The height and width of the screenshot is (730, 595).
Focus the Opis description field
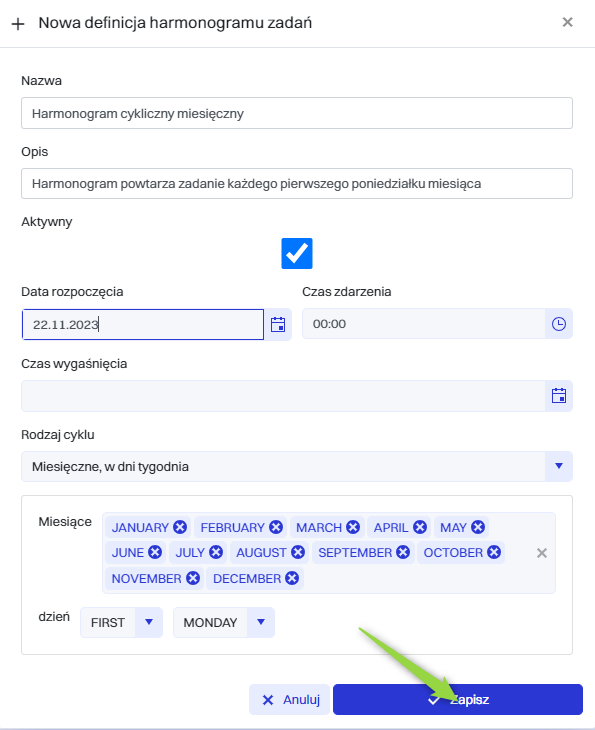(297, 183)
